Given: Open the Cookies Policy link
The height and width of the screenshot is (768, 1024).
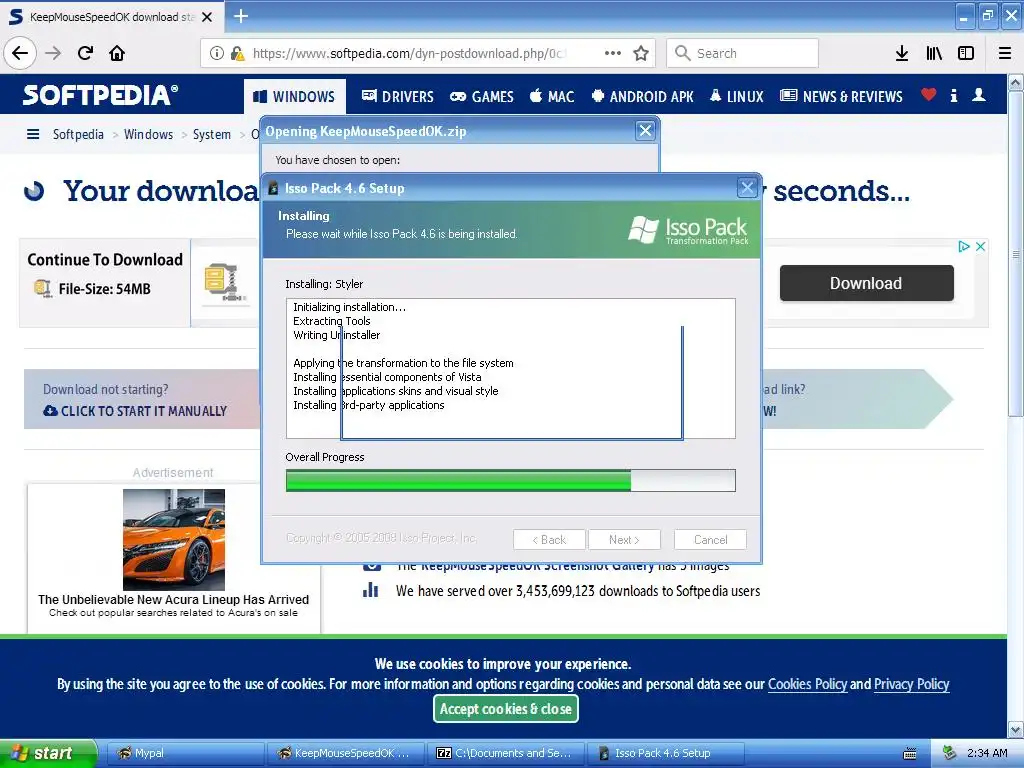Looking at the screenshot, I should click(x=807, y=684).
